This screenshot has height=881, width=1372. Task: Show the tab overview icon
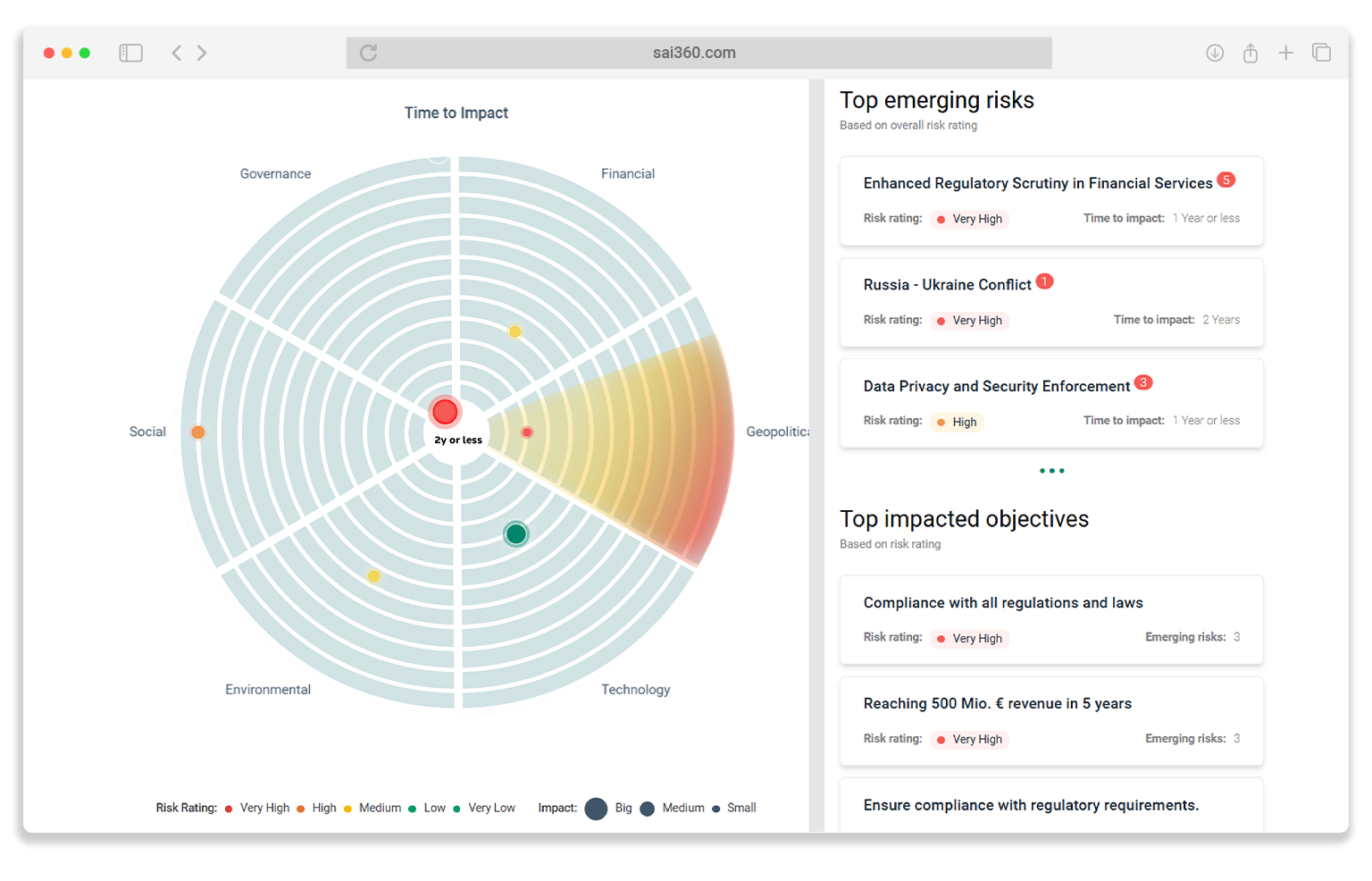(1321, 53)
